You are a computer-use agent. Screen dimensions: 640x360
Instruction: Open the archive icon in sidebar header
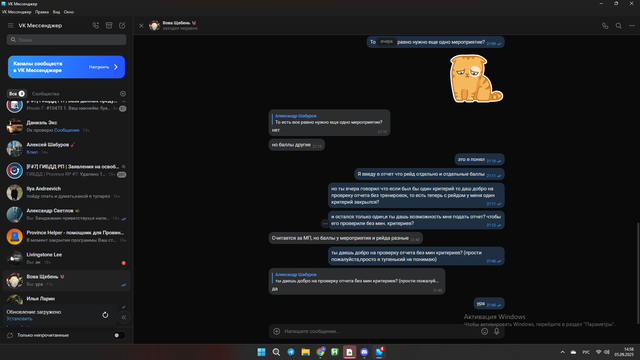(109, 25)
